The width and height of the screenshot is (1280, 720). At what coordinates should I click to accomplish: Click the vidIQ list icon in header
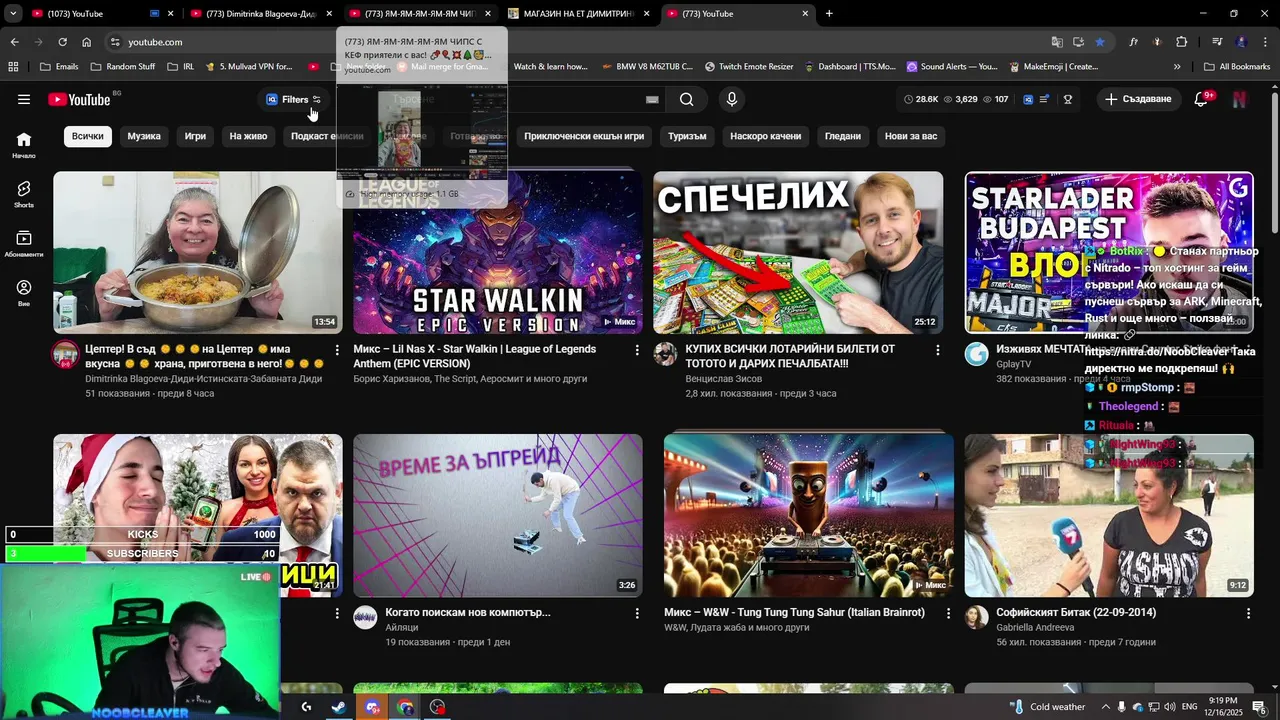1045,99
